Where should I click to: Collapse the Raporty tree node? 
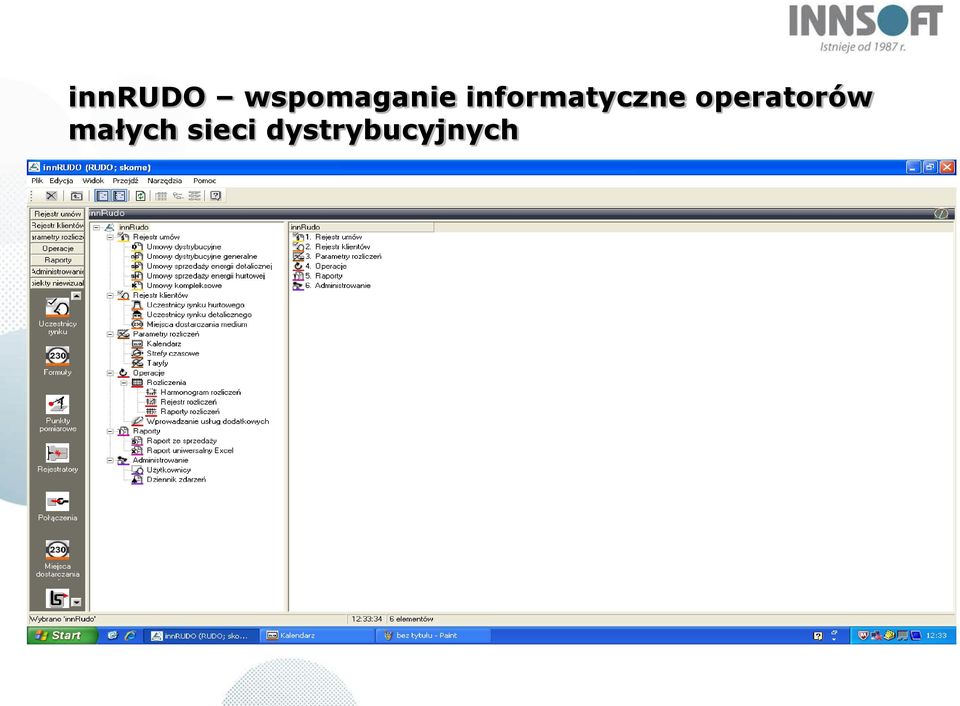click(x=110, y=431)
